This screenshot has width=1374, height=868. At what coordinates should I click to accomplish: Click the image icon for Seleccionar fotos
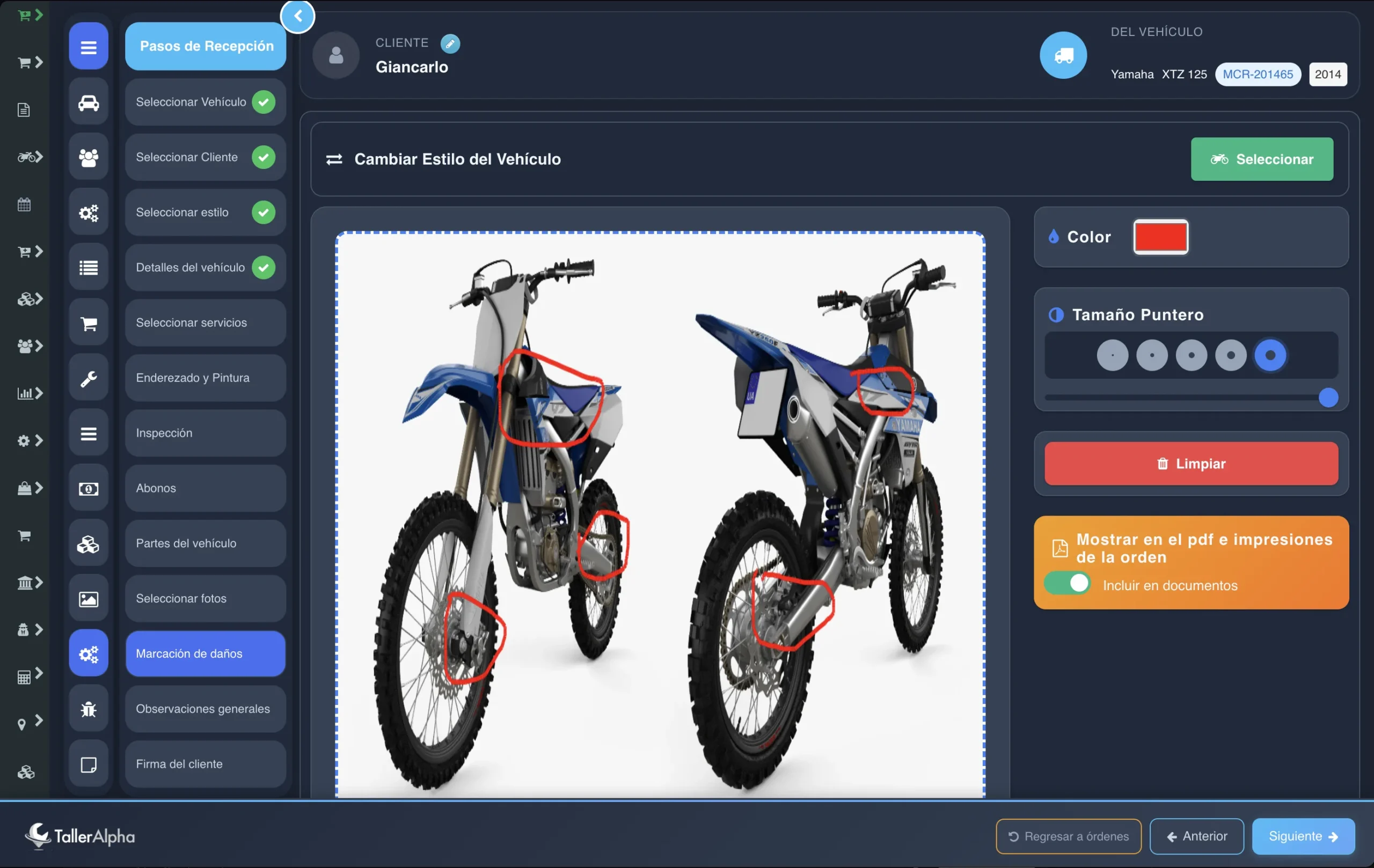(89, 598)
